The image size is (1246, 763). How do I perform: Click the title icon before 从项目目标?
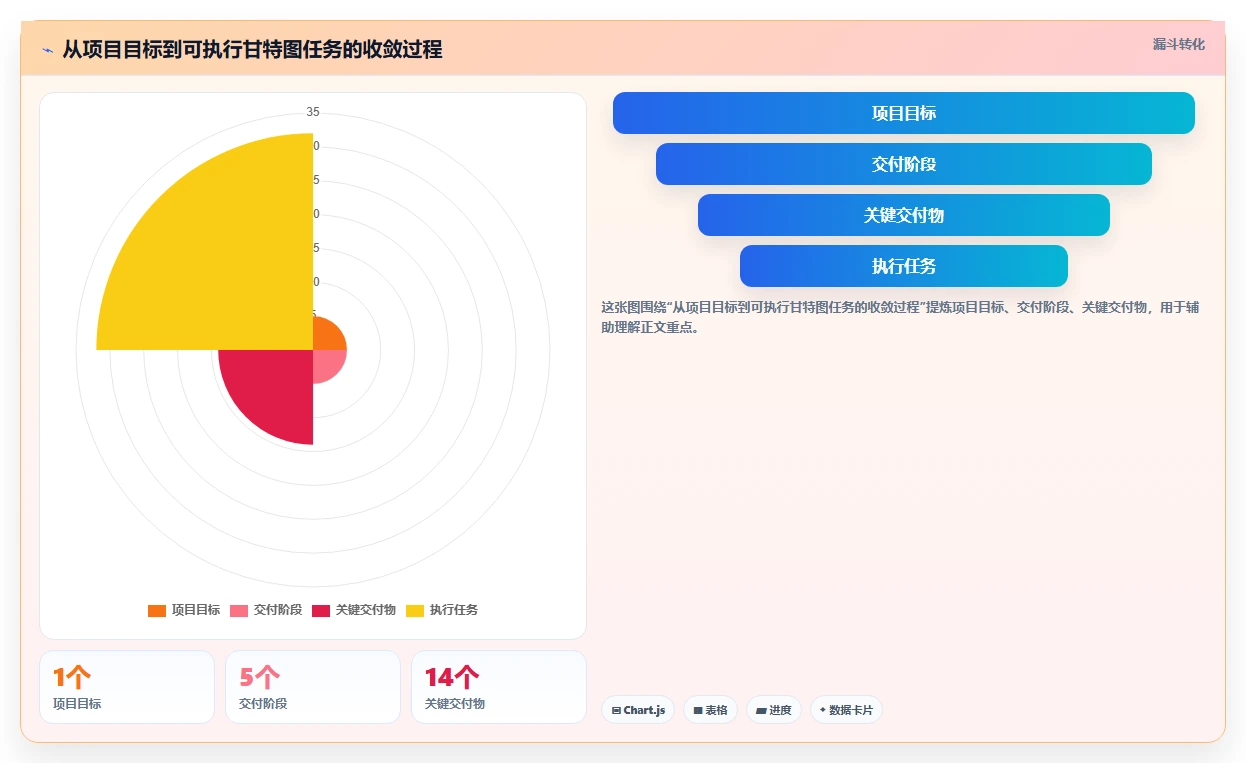(47, 49)
